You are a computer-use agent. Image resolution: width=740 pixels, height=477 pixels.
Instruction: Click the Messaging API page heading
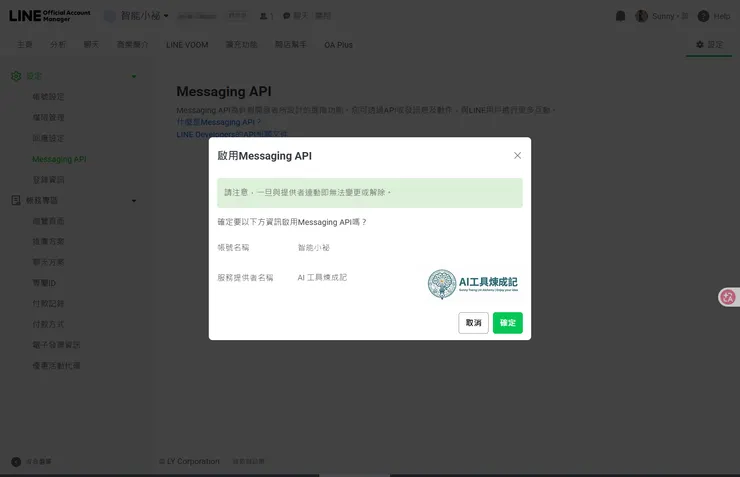[224, 92]
